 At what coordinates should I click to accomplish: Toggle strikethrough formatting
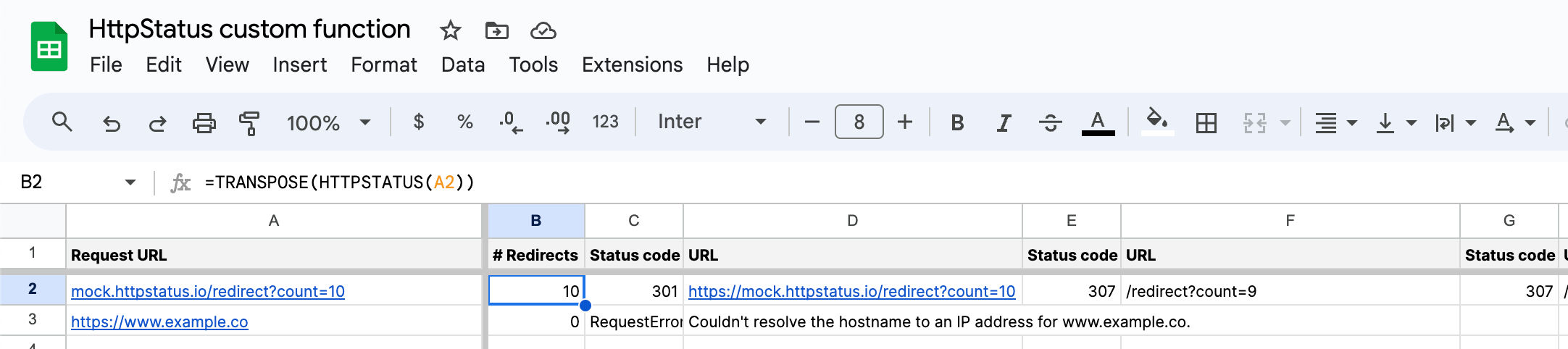pos(1050,122)
